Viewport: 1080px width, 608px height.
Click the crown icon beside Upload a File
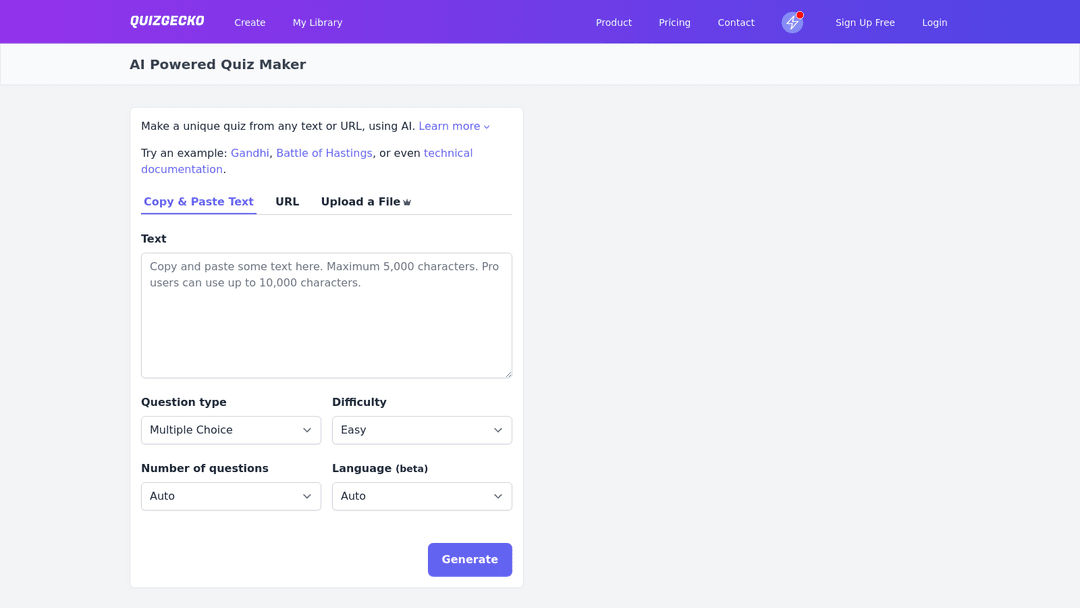[407, 202]
